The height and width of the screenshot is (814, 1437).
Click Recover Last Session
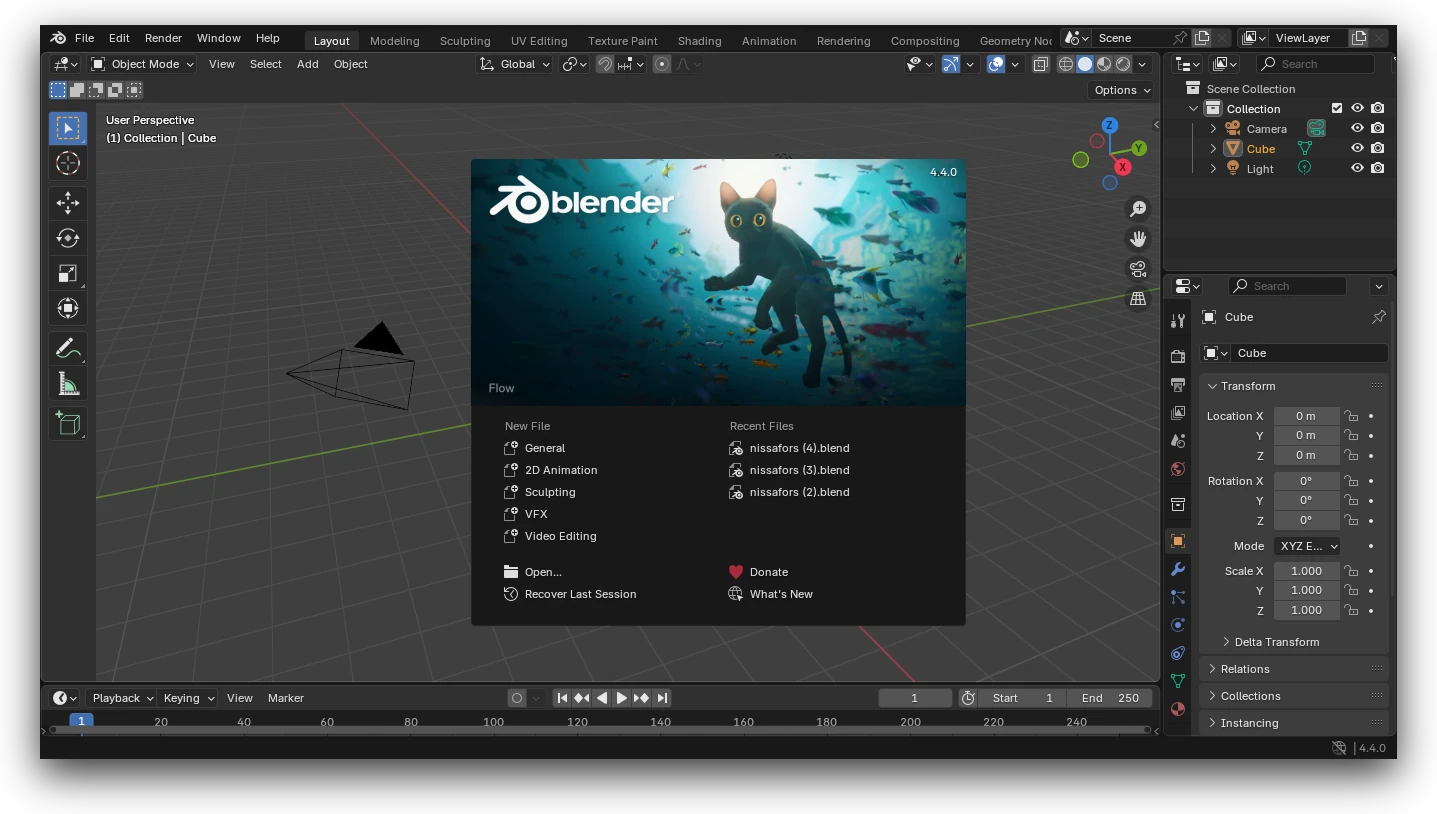click(x=580, y=594)
